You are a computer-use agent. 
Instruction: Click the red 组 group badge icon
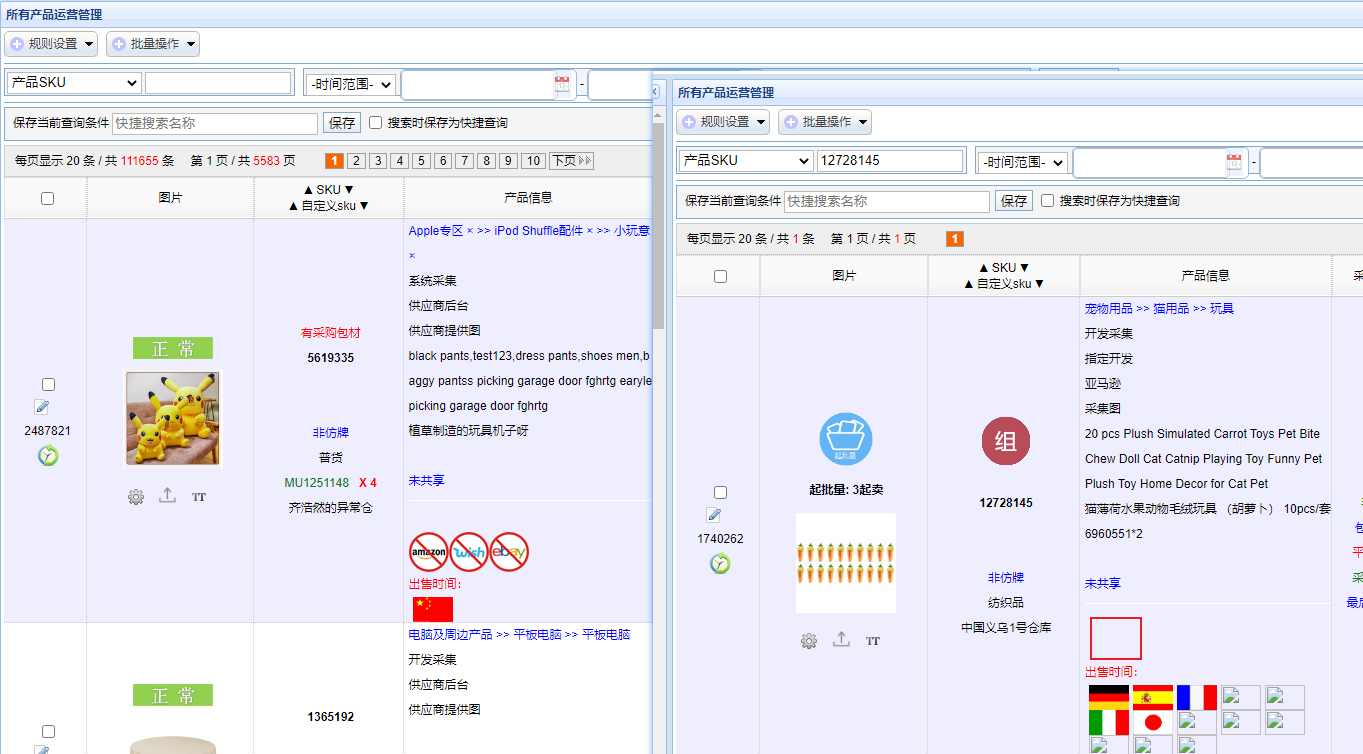pos(1006,442)
